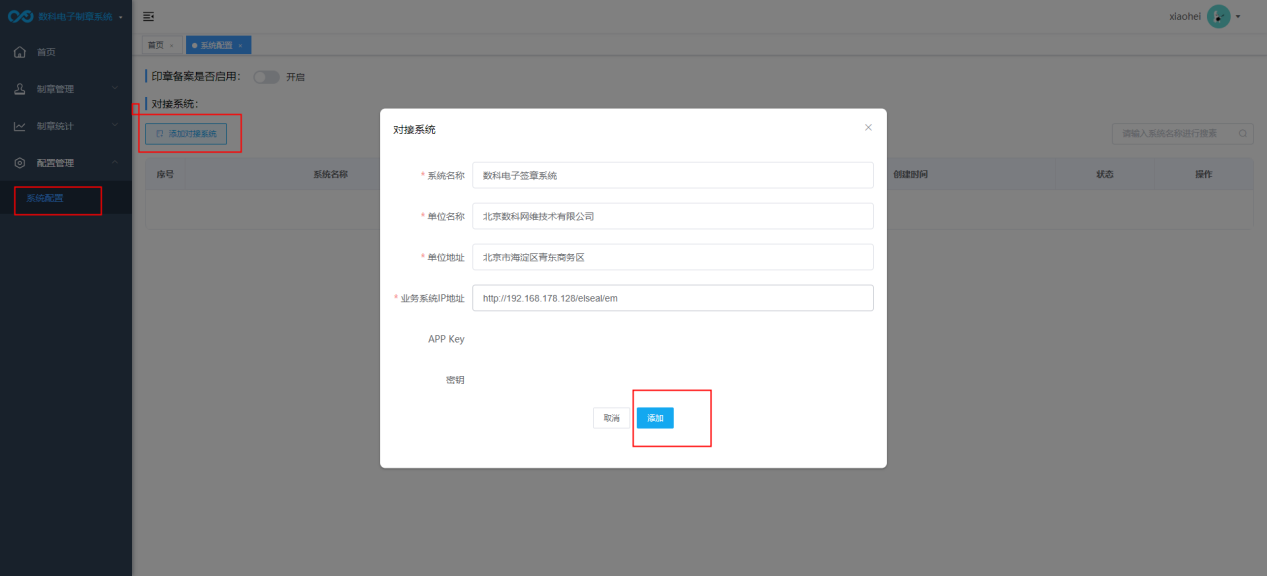Switch to the 系统配置 tab
Viewport: 1267px width, 576px height.
click(215, 45)
